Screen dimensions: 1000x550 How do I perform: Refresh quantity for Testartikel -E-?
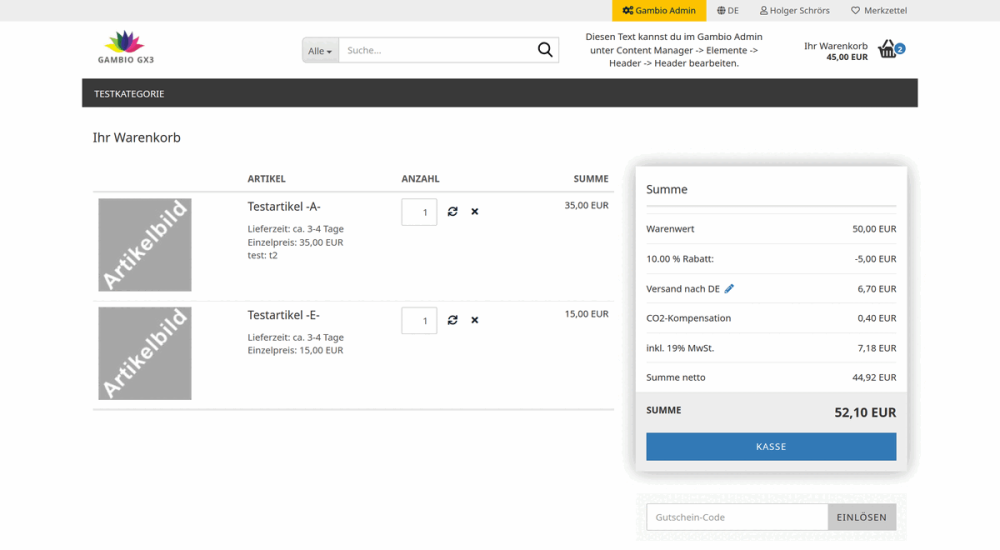[x=453, y=320]
